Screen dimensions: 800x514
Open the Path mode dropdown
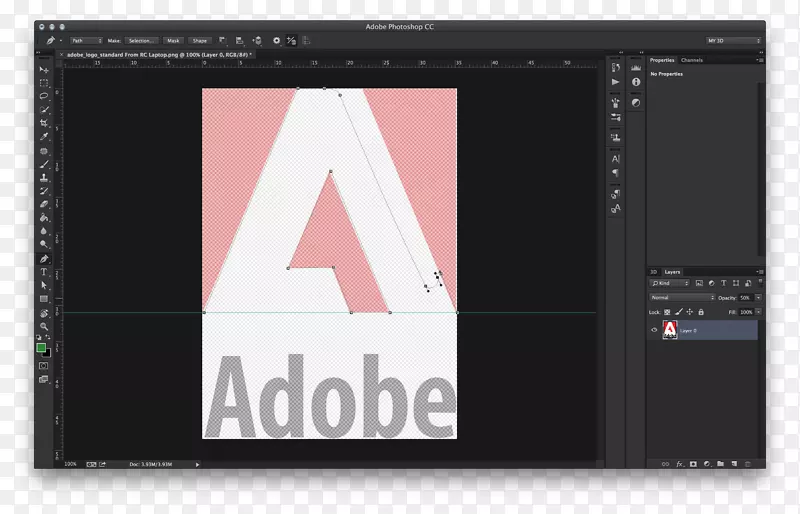click(86, 40)
